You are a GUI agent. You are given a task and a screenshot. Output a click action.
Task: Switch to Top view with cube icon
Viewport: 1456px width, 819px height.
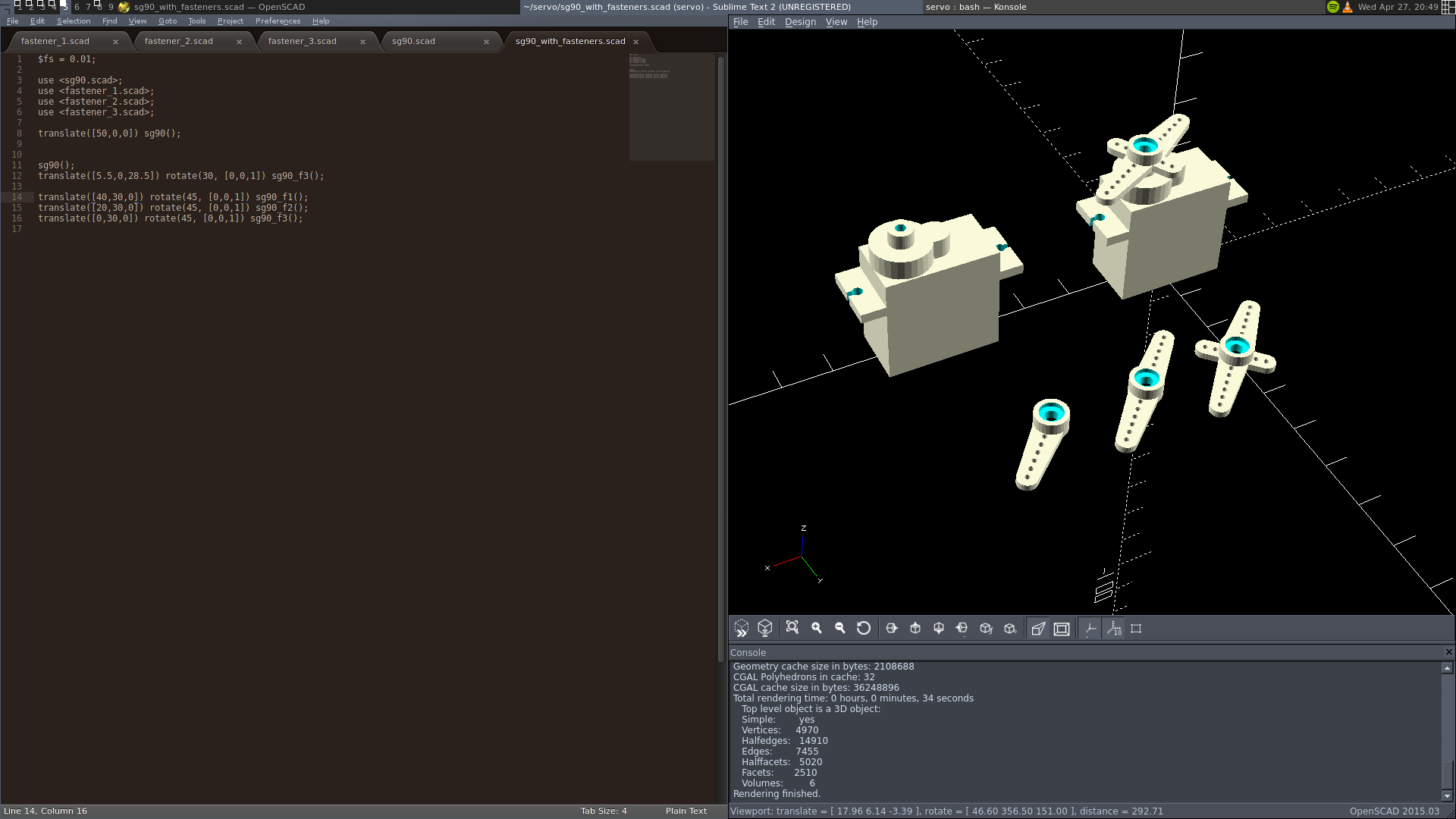[x=915, y=629]
